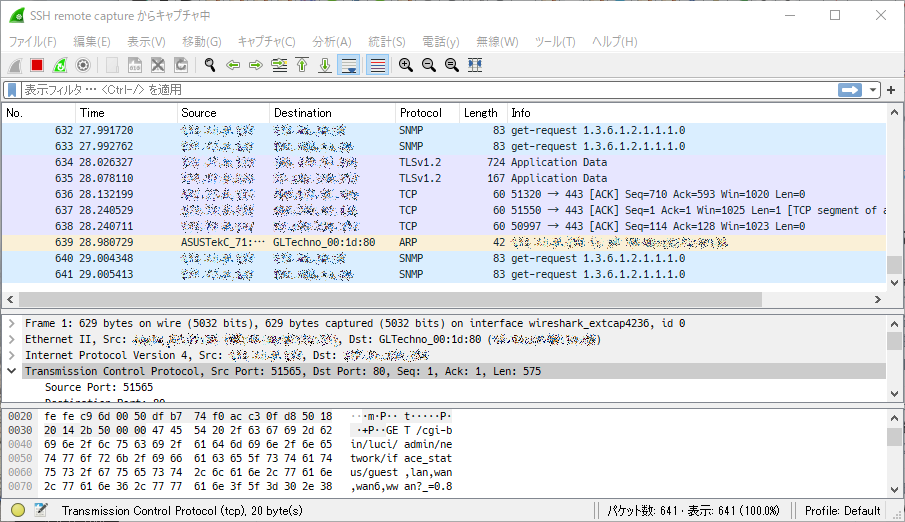Apply display filter with arrow button
The image size is (905, 522).
point(850,90)
